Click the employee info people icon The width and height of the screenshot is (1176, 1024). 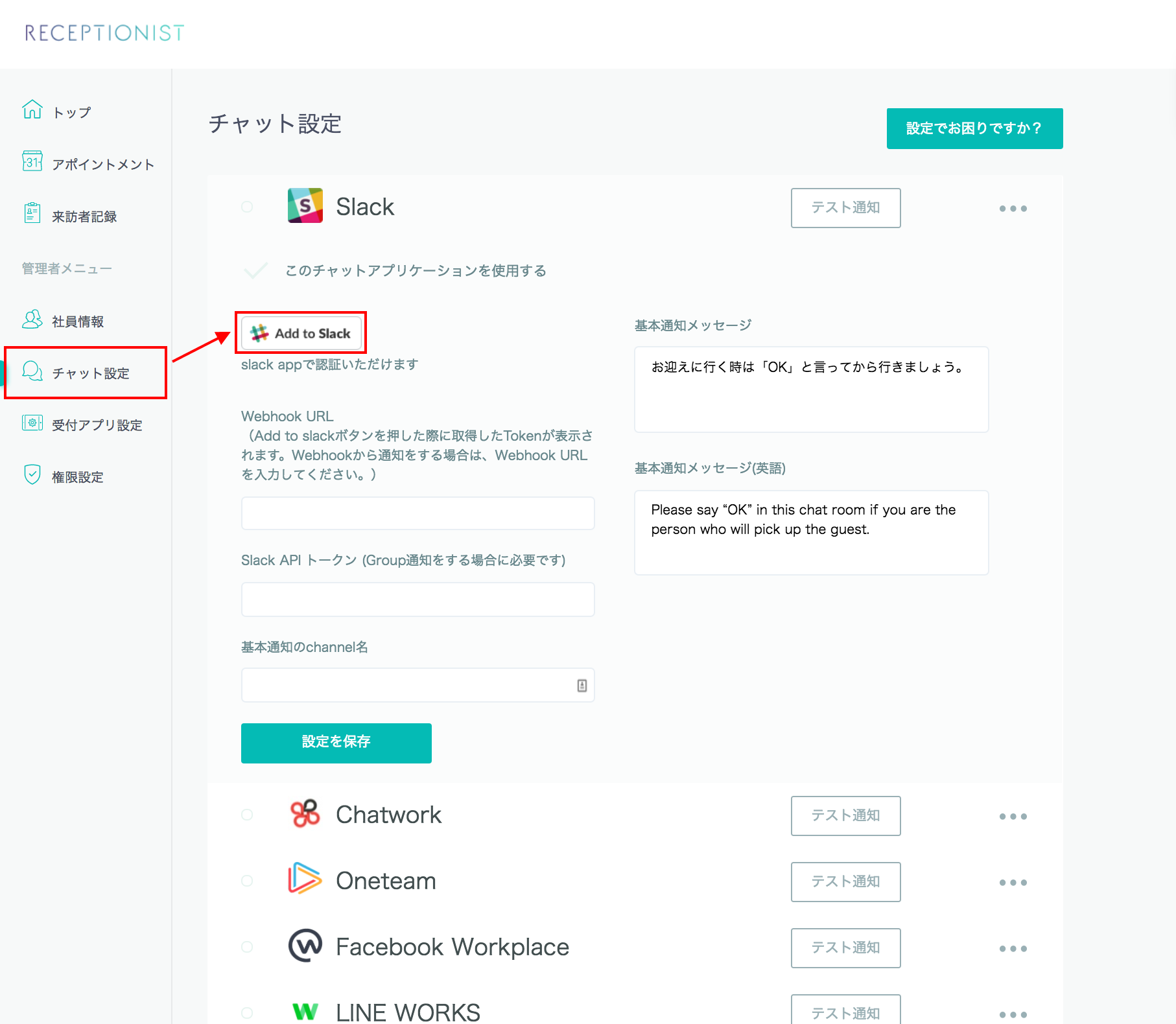pyautogui.click(x=32, y=319)
